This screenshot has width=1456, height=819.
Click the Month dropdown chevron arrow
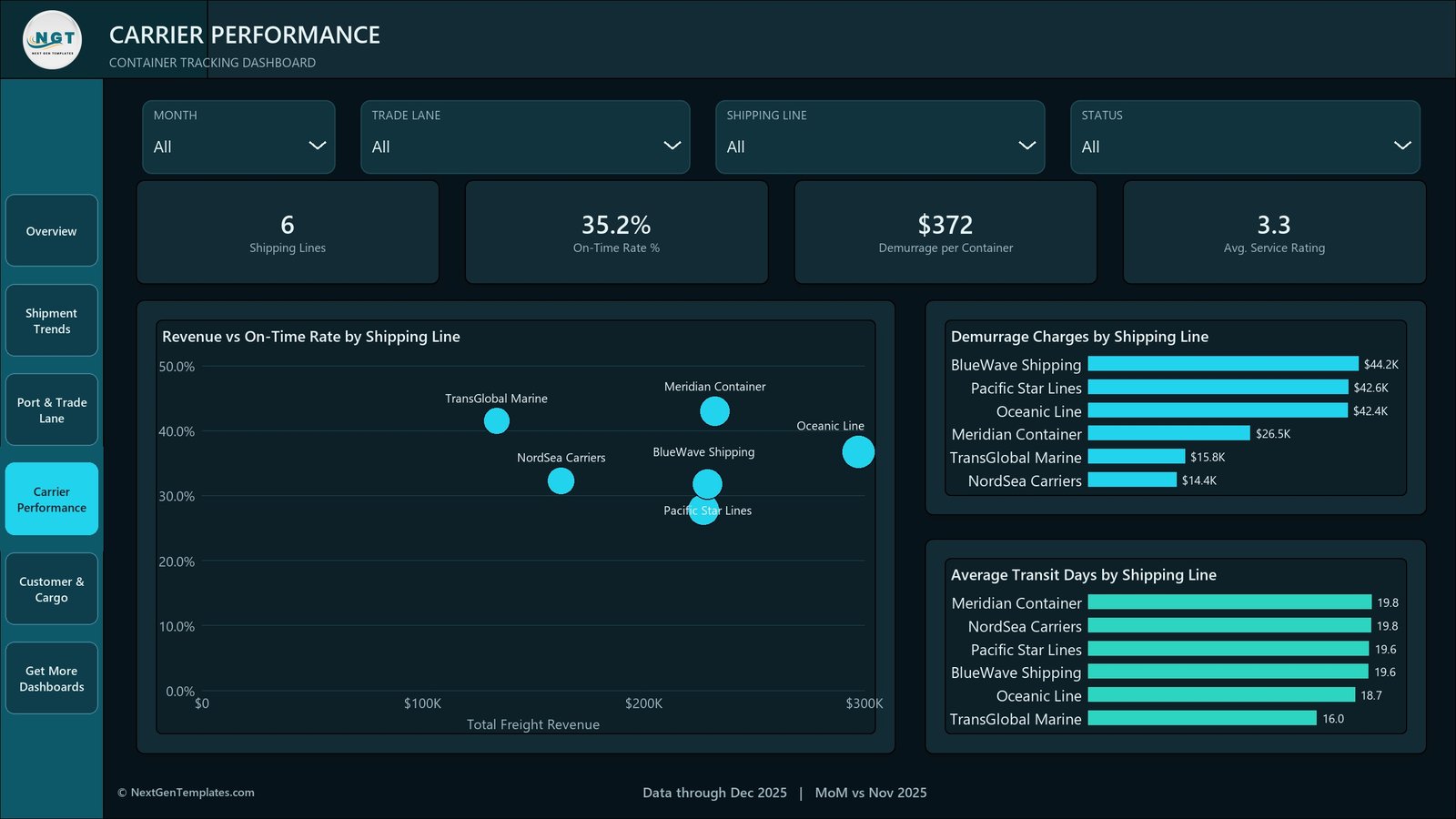click(x=318, y=146)
